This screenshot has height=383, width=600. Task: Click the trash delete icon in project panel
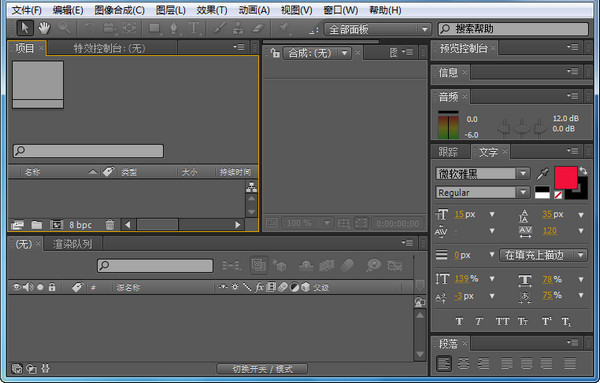pos(110,225)
